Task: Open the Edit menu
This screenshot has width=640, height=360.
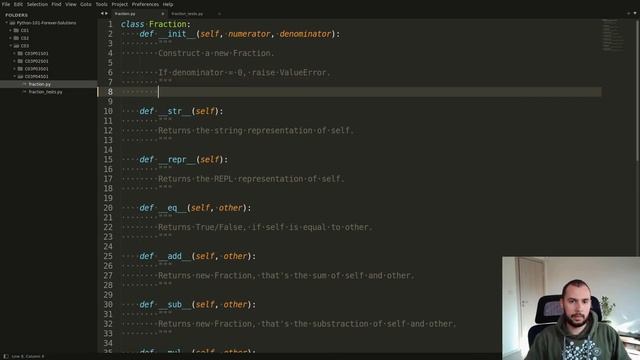Action: [x=18, y=4]
